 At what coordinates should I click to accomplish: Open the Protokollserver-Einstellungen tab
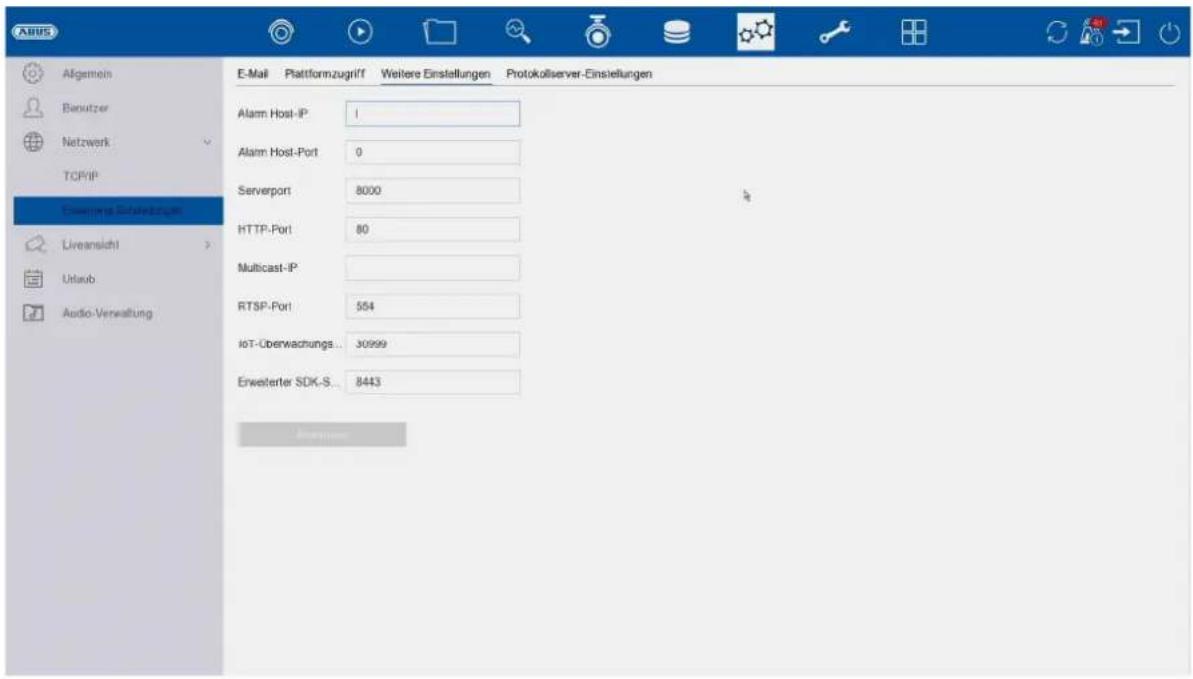[x=579, y=74]
